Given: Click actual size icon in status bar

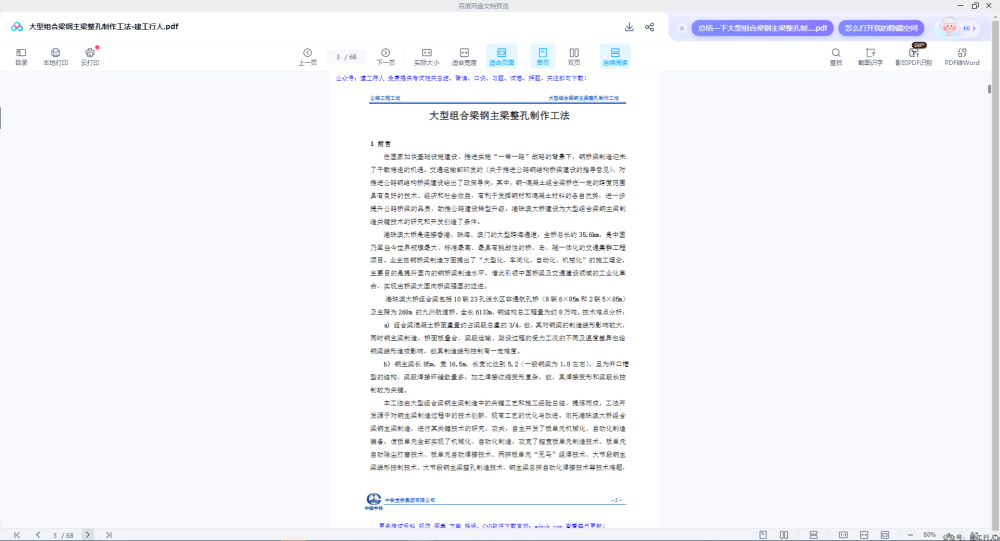Looking at the screenshot, I should click(x=843, y=535).
